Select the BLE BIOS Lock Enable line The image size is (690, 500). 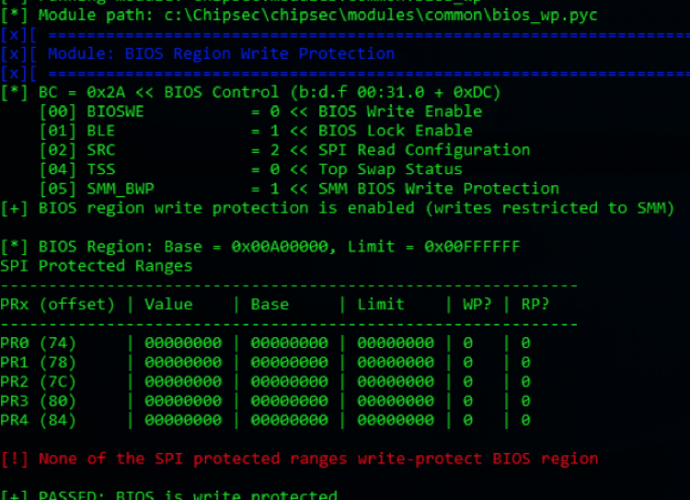point(256,131)
